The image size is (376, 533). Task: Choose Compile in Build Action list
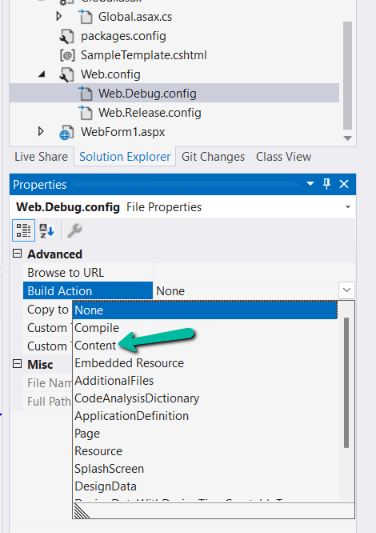click(x=205, y=328)
